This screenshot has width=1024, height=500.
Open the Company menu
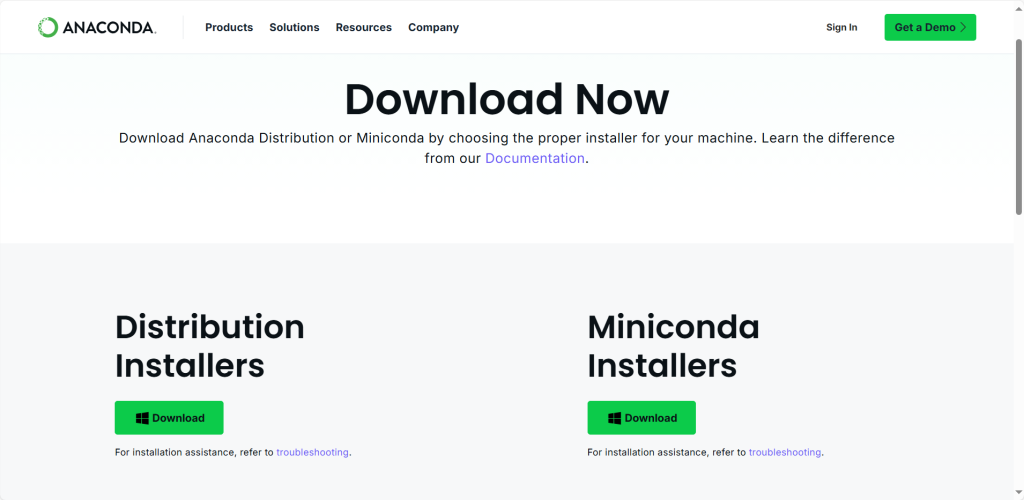pos(433,27)
